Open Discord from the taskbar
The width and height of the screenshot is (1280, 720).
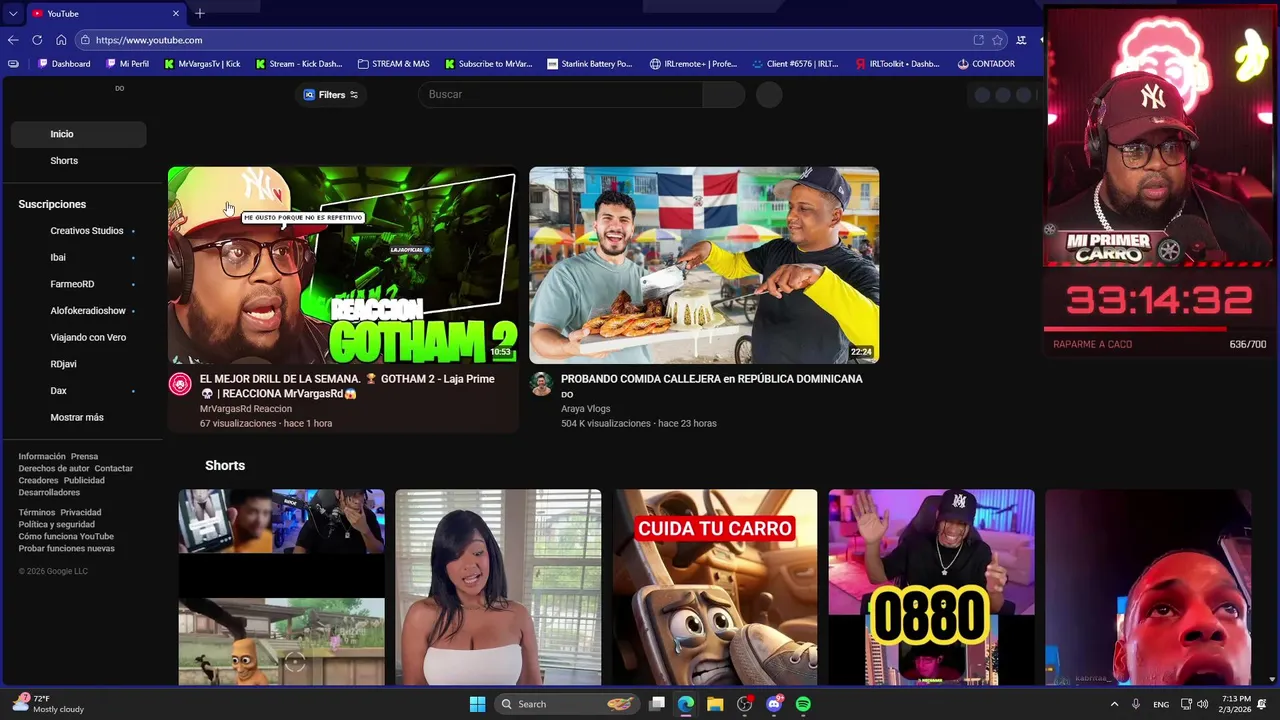[774, 704]
